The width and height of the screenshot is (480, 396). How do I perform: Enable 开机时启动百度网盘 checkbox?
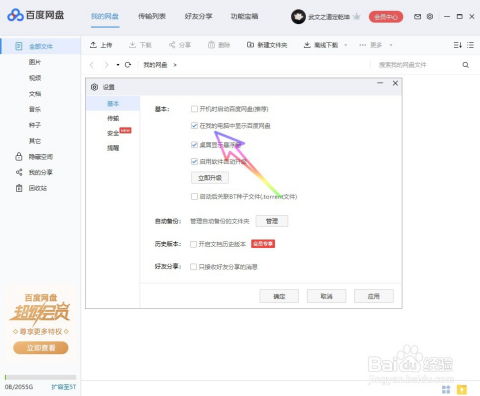[194, 109]
